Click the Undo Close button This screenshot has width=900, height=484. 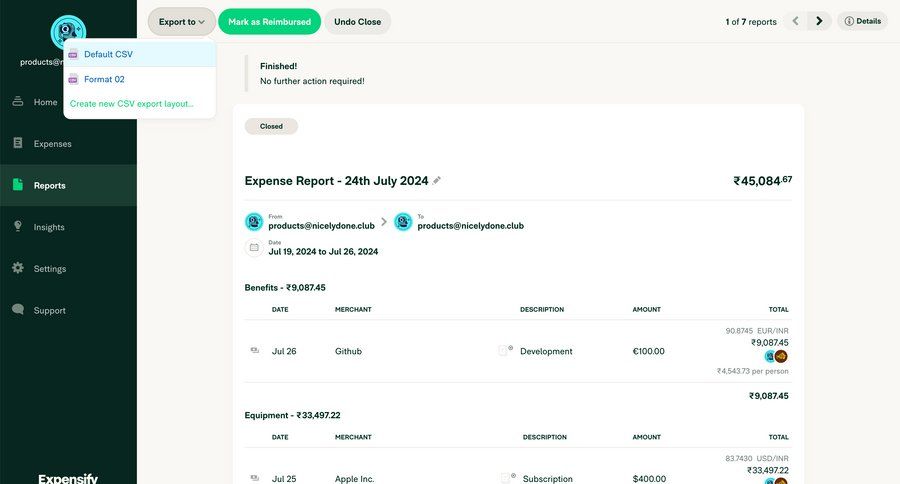[357, 22]
